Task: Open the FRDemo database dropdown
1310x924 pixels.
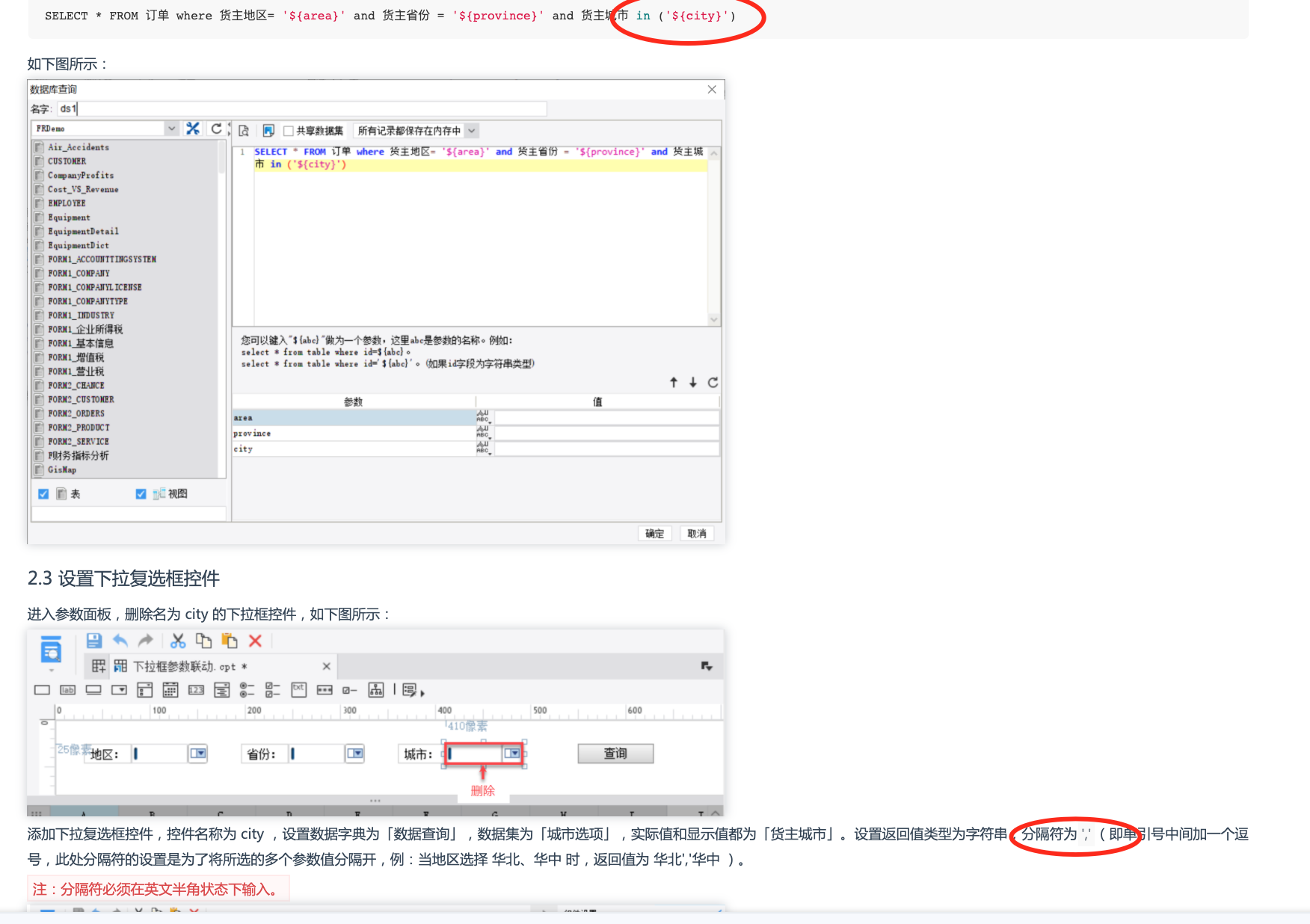Action: tap(172, 129)
